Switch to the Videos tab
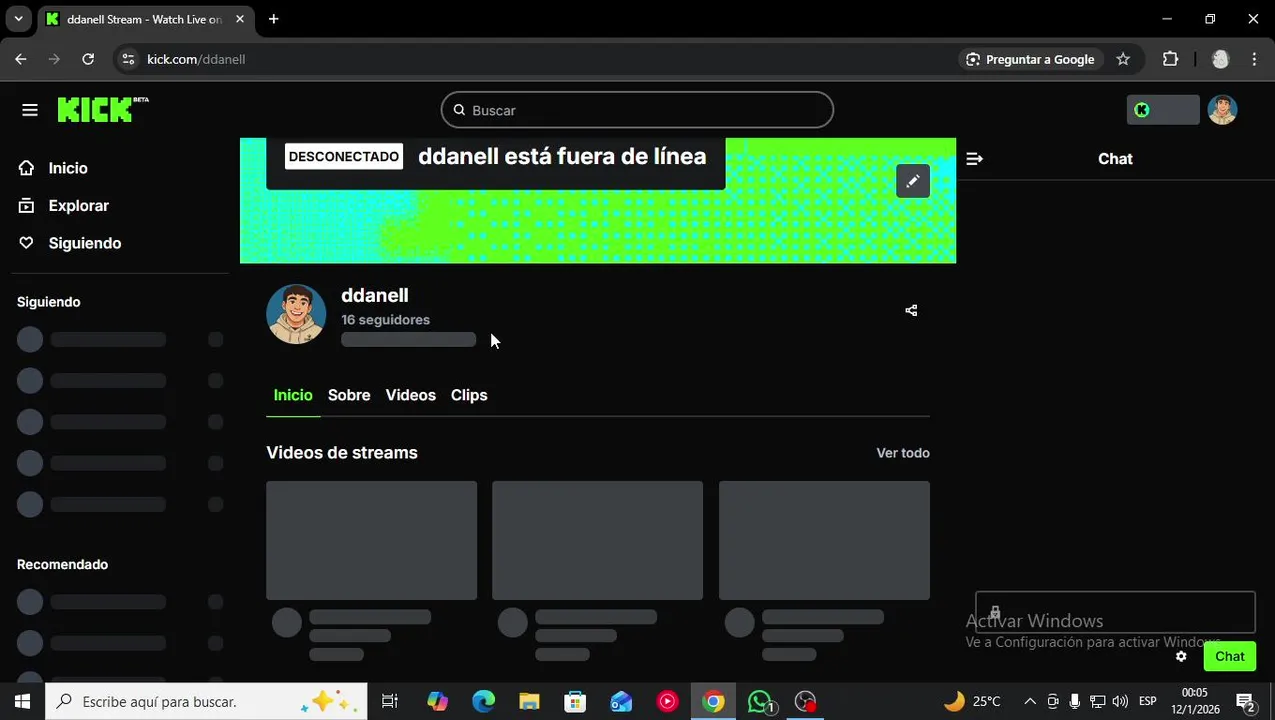1275x720 pixels. pyautogui.click(x=411, y=395)
